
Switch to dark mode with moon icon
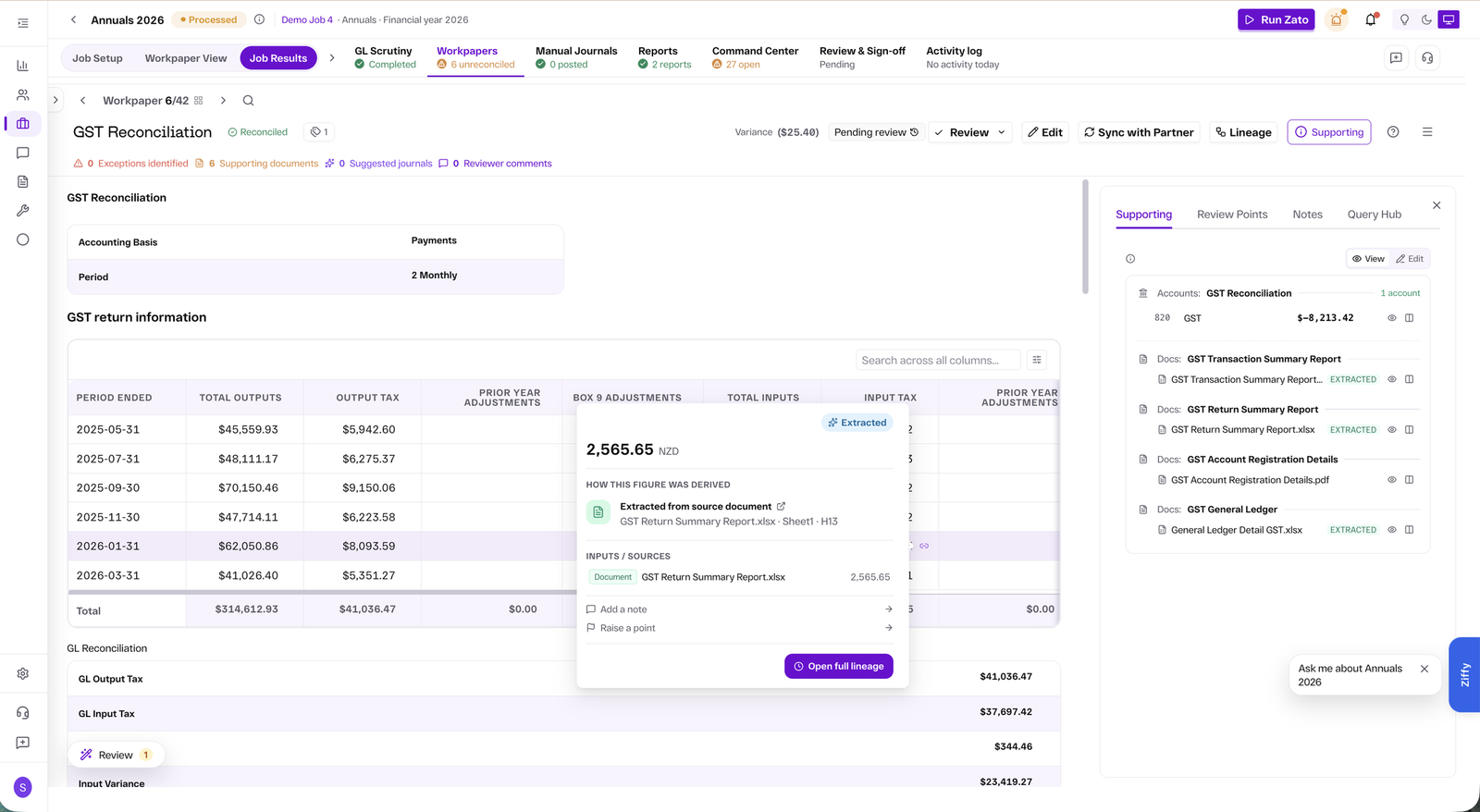coord(1426,19)
